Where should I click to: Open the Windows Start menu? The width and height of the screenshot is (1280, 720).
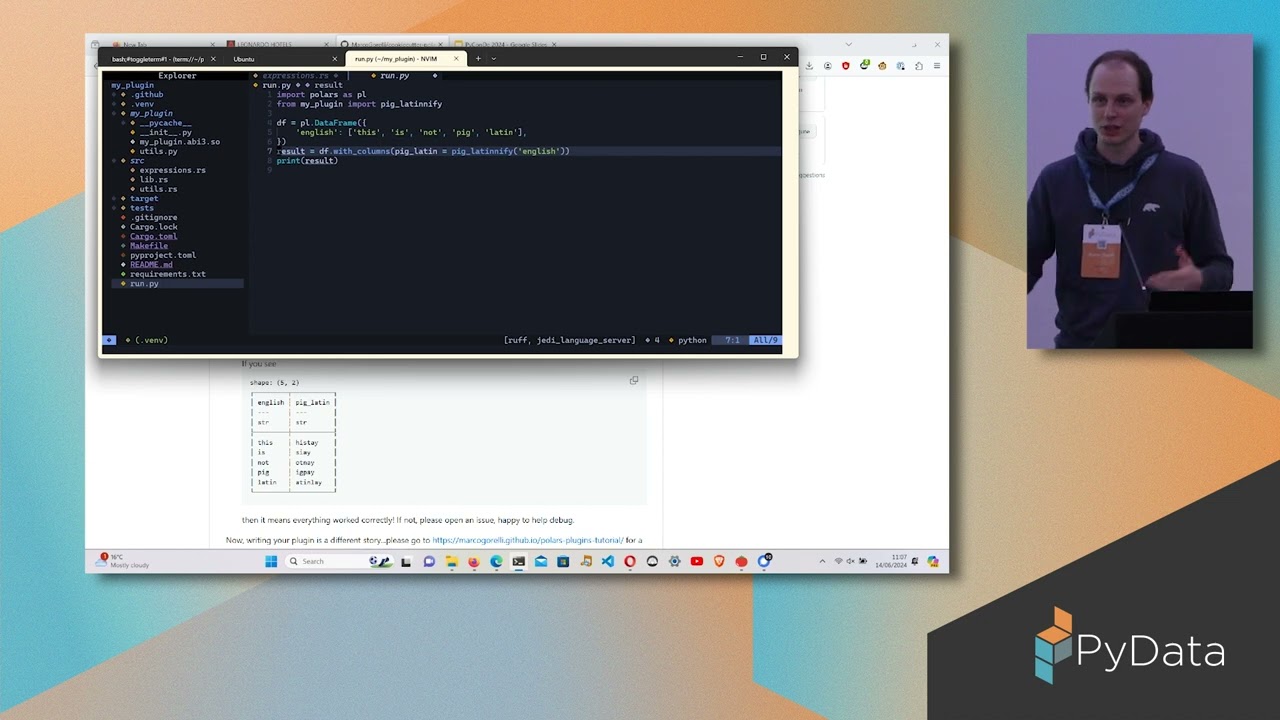(x=271, y=561)
